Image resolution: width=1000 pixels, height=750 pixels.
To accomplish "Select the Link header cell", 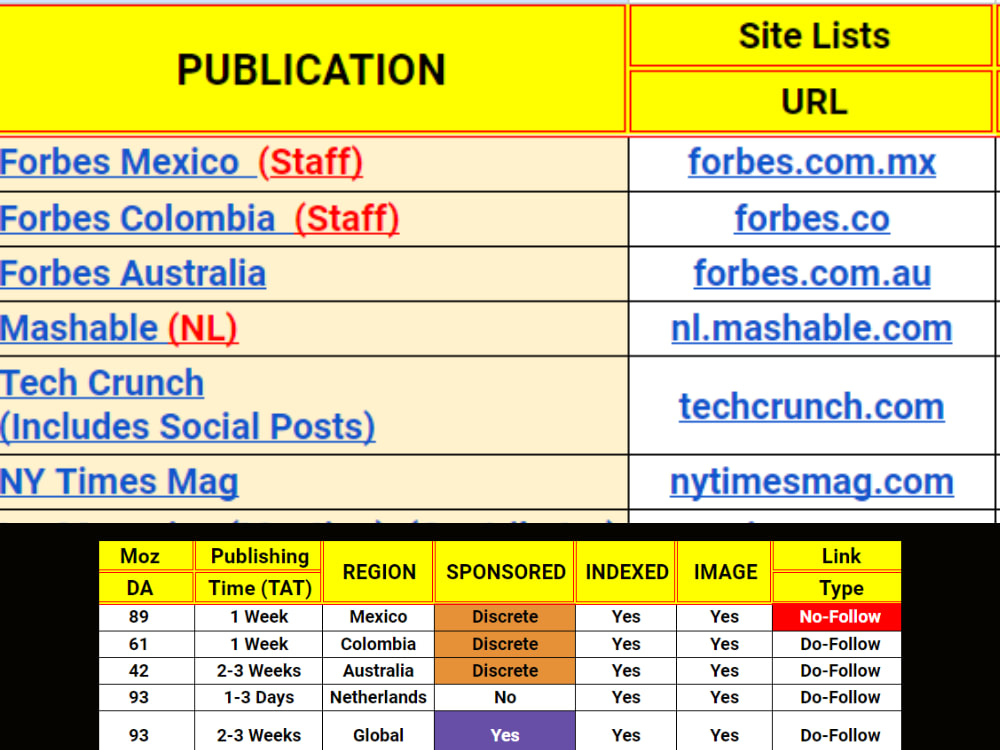I will click(x=837, y=556).
